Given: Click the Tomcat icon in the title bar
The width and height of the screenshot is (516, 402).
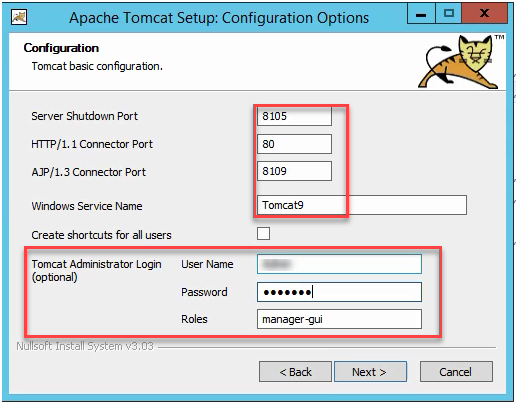Looking at the screenshot, I should point(19,17).
